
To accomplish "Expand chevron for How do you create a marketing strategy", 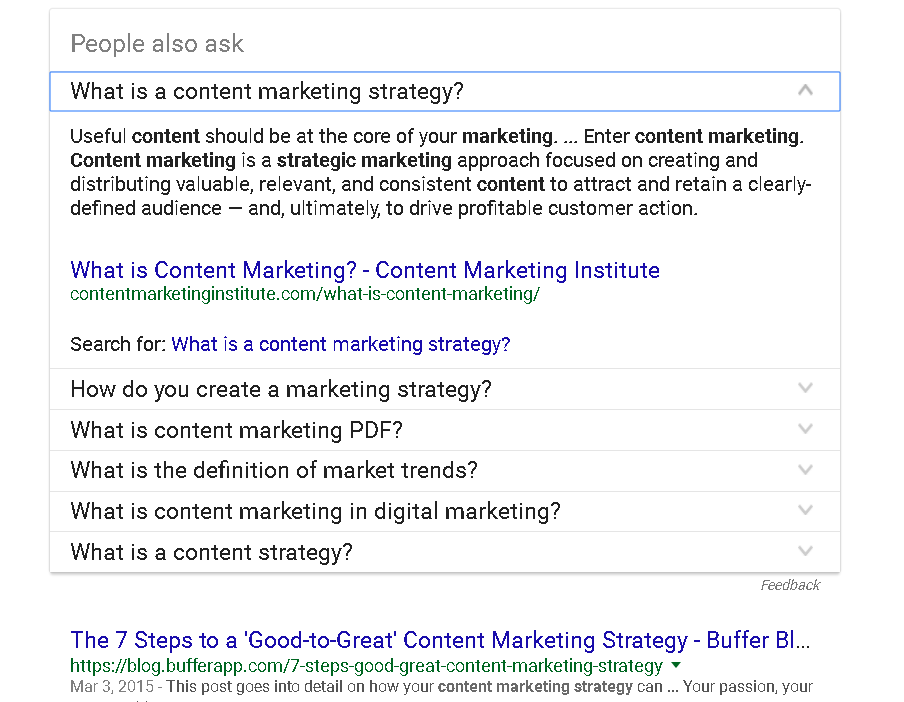I will coord(805,388).
